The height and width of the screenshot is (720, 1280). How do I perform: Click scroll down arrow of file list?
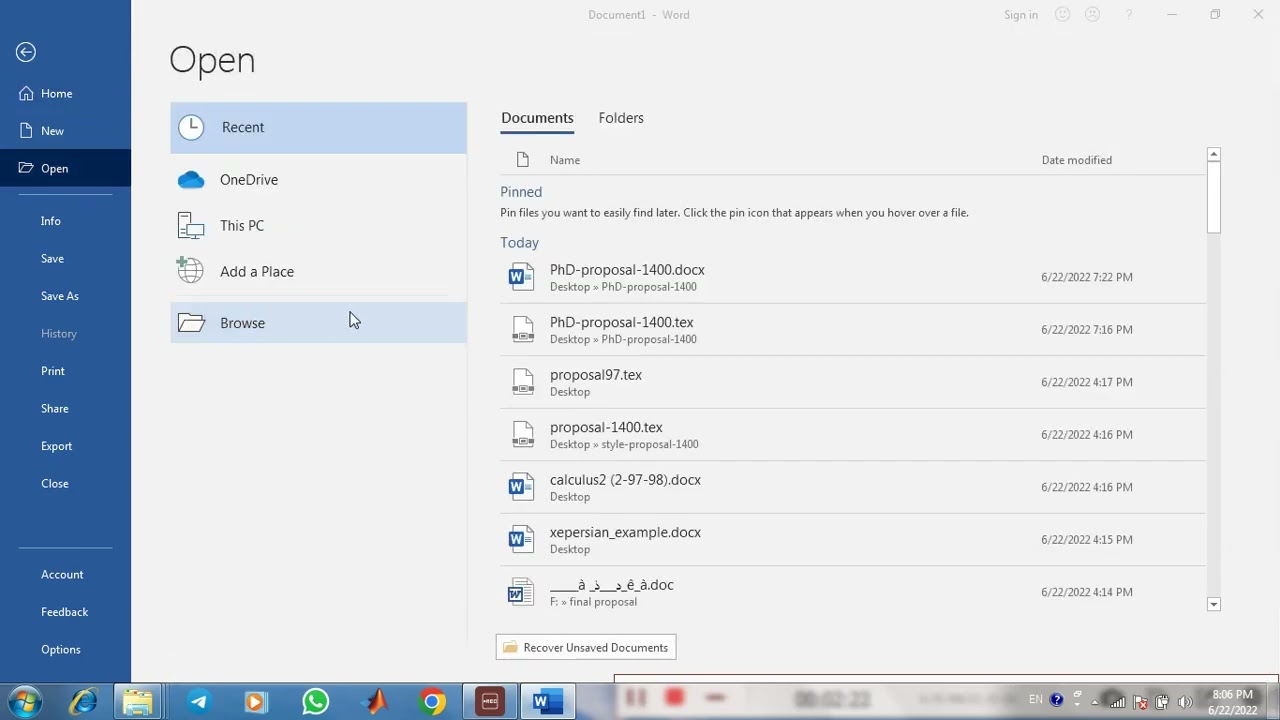point(1214,604)
